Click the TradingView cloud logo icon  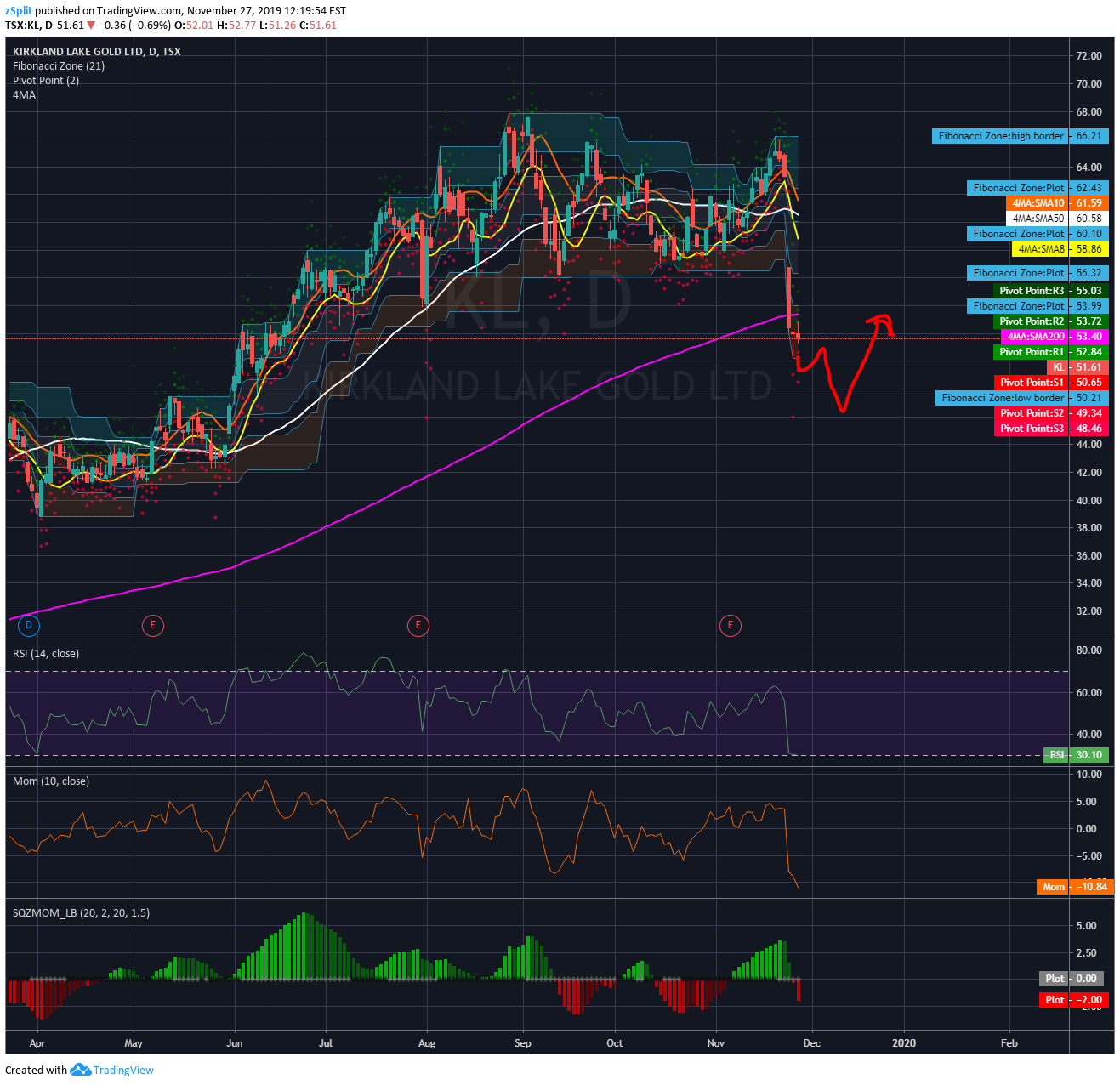80,1070
